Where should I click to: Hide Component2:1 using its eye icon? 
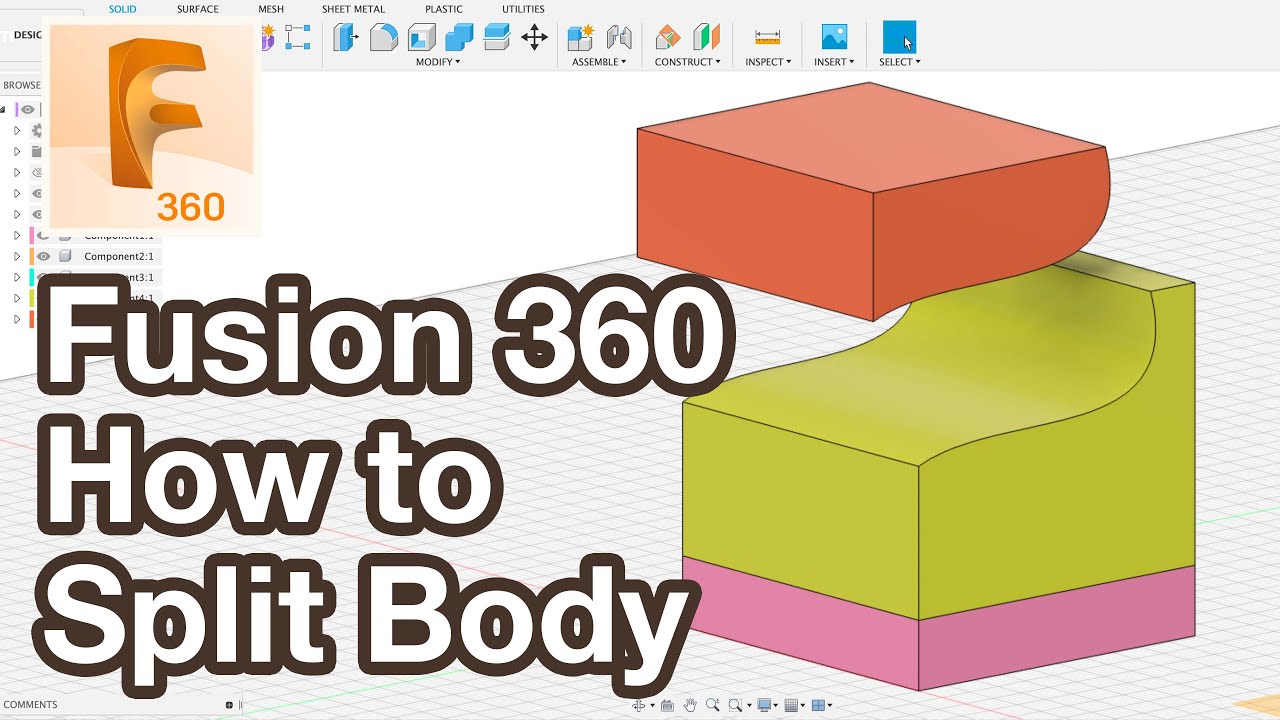click(x=44, y=256)
